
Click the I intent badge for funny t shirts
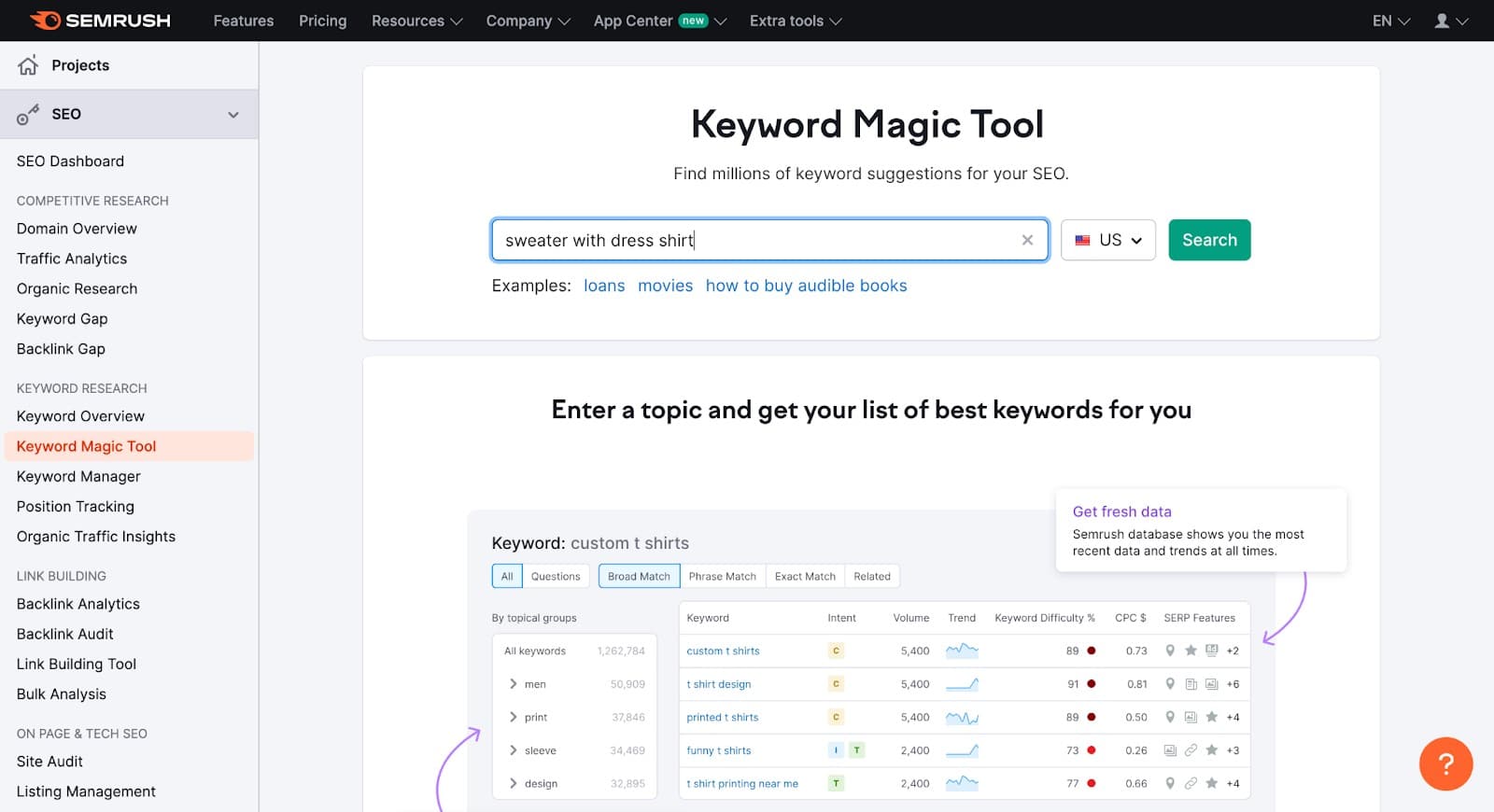836,750
